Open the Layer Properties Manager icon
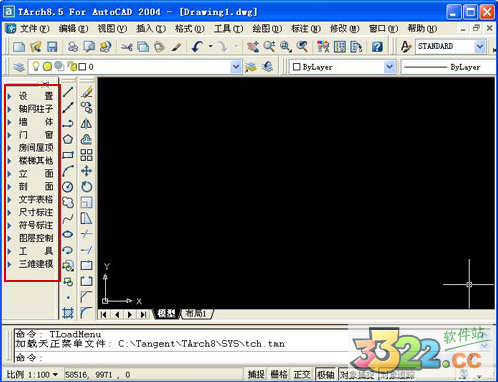Viewport: 498px width, 382px height. coord(19,67)
